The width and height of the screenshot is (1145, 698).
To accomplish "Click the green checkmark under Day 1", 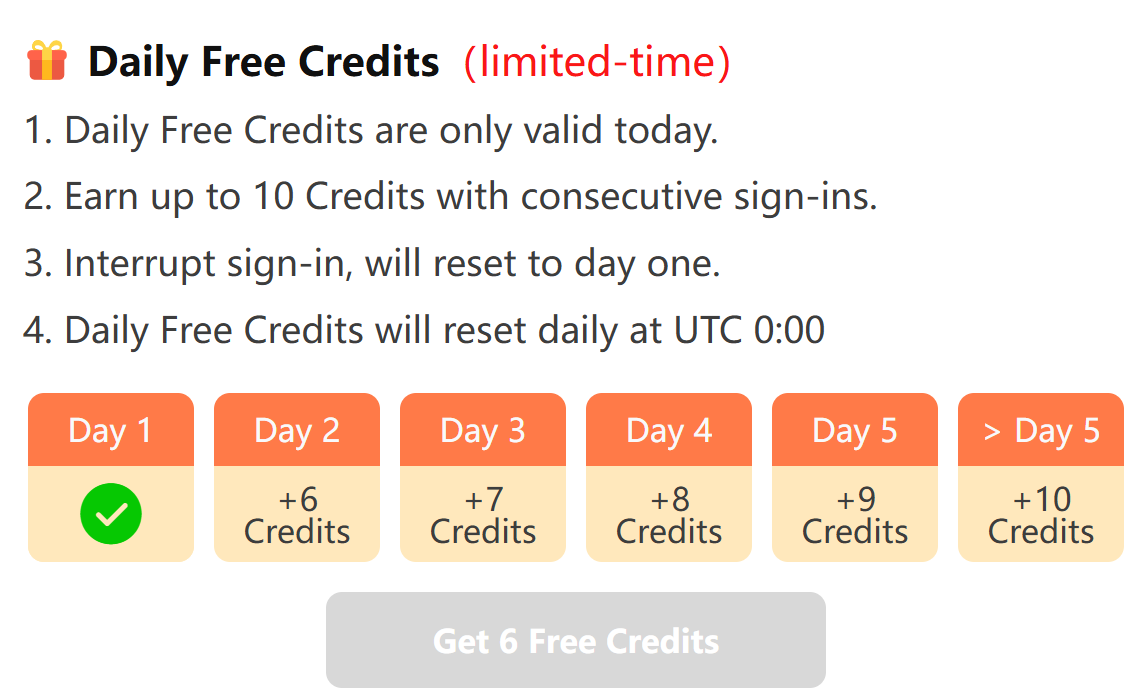I will (x=111, y=514).
